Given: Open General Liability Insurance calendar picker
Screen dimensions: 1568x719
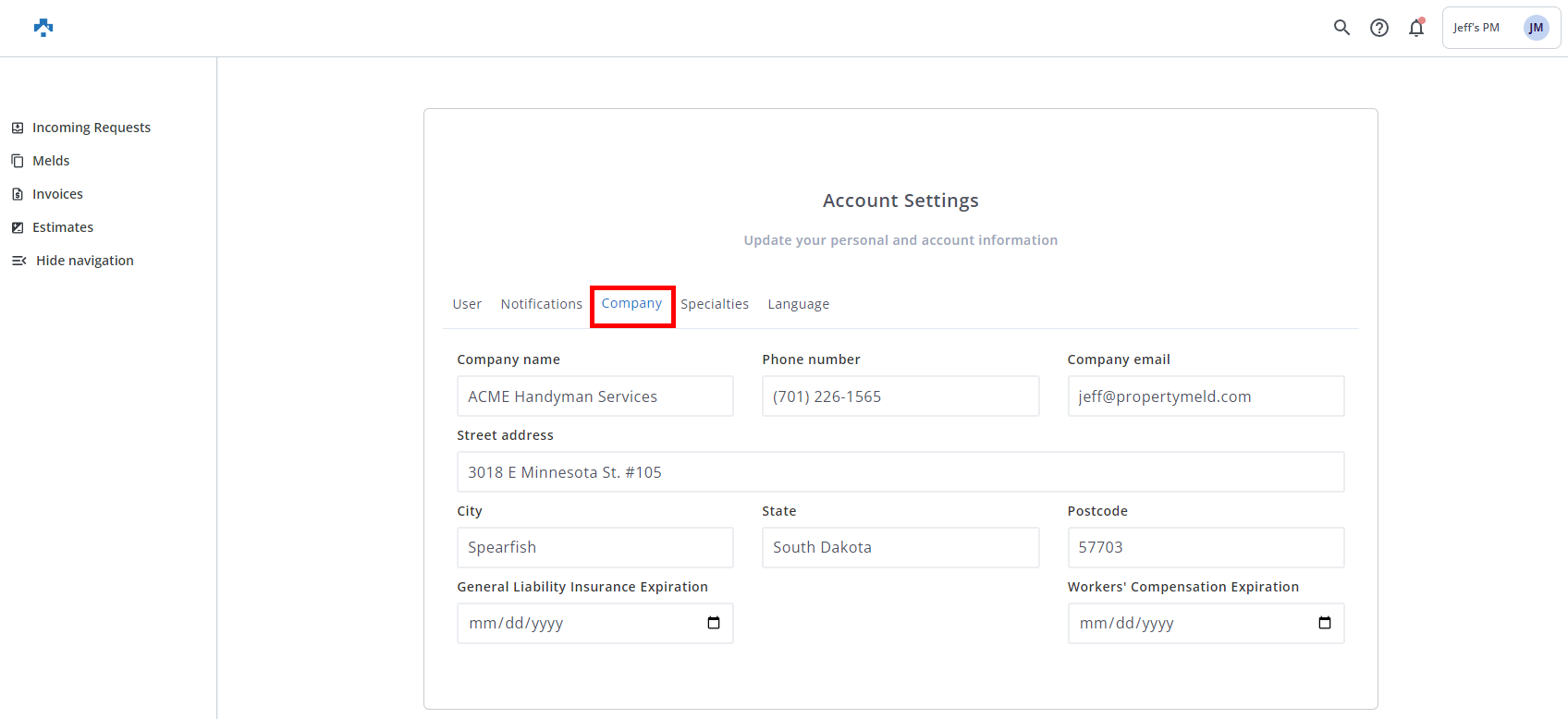Looking at the screenshot, I should 713,623.
